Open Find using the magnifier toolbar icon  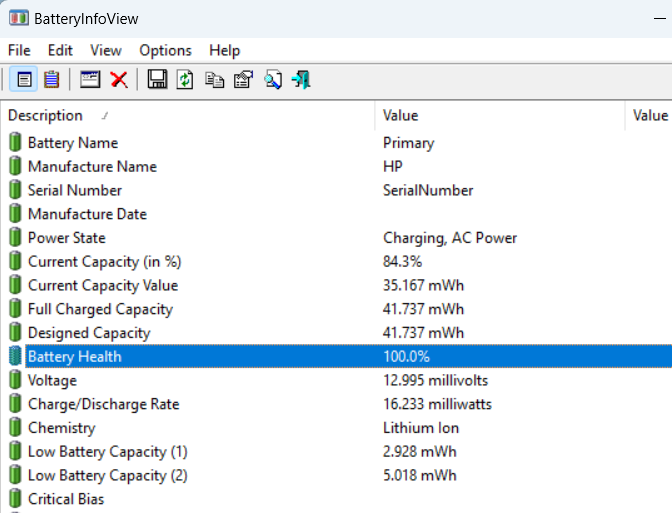click(x=273, y=80)
